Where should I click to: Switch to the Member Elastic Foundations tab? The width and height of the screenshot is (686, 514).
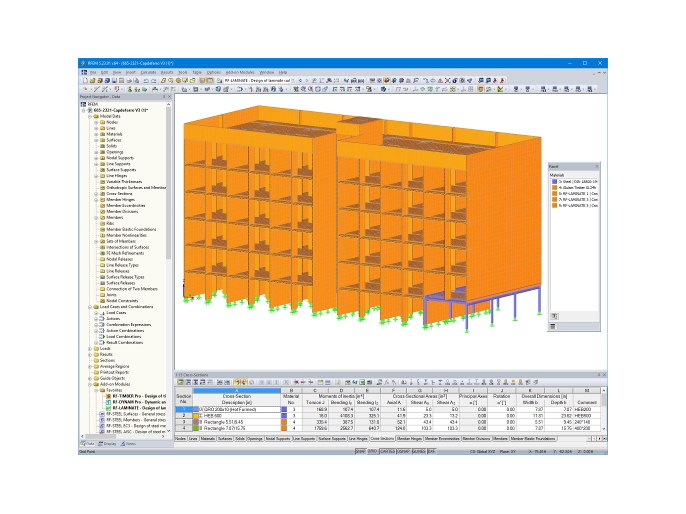point(533,438)
